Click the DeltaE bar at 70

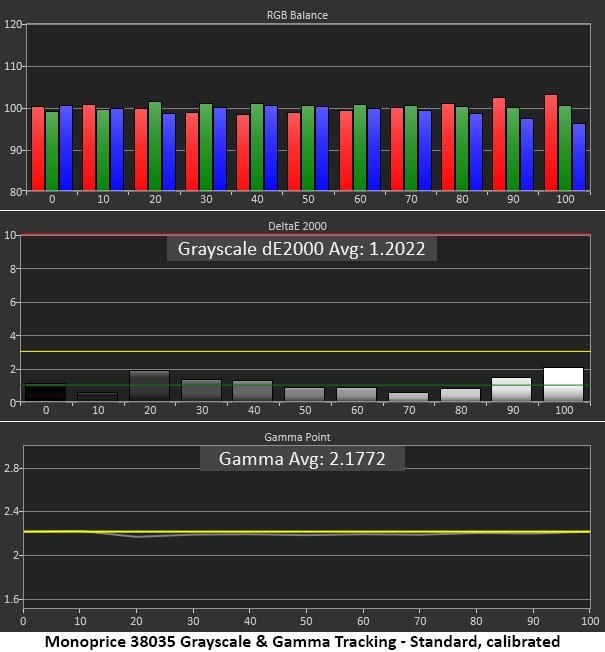[x=408, y=397]
